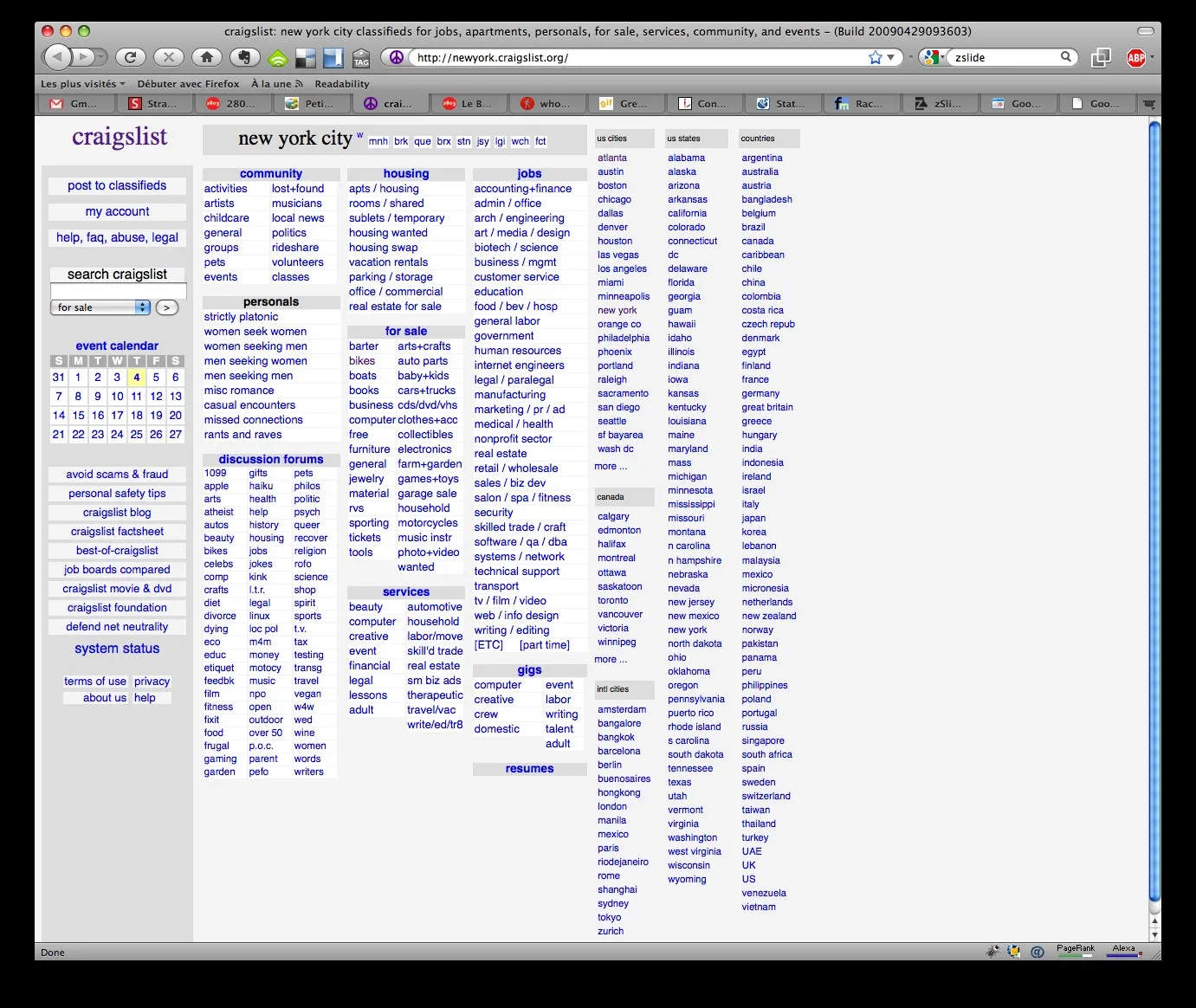
Task: Bookmark this page with the star icon
Action: [x=876, y=57]
